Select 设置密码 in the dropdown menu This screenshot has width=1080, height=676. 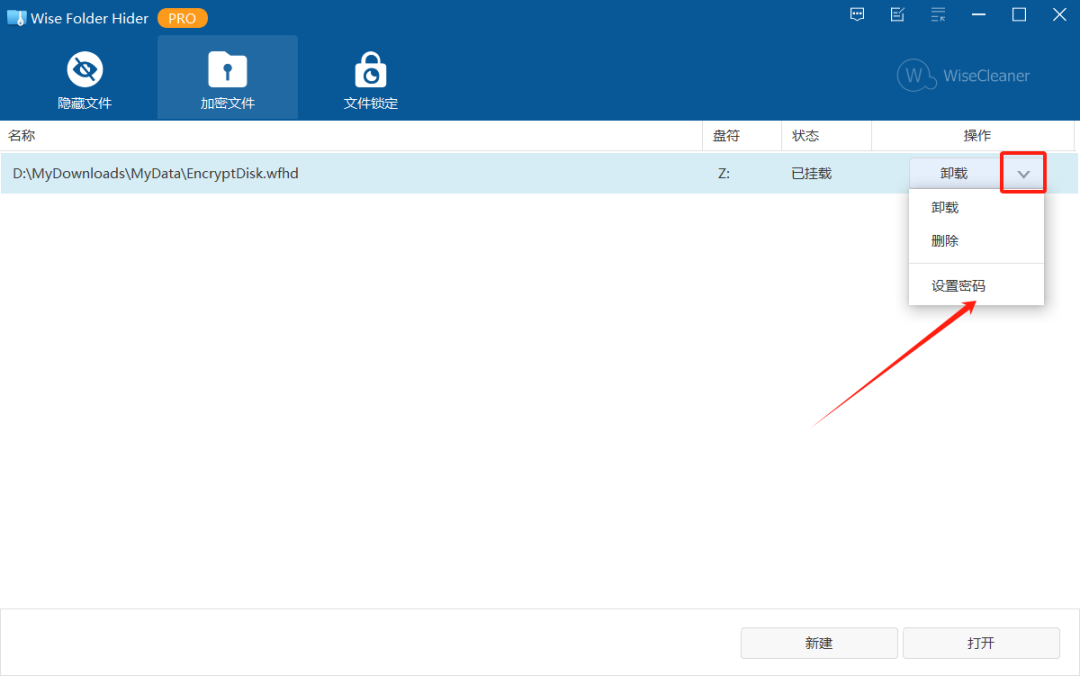(x=976, y=285)
